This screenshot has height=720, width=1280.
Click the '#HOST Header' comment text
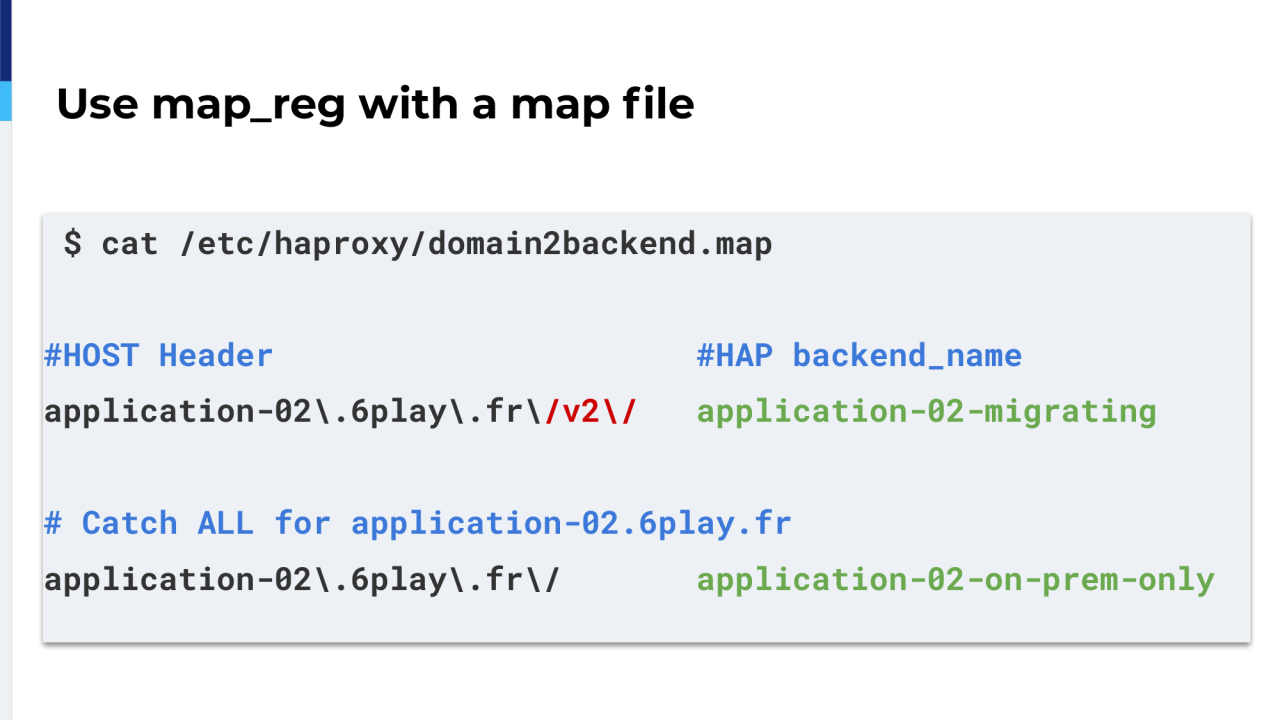coord(158,355)
